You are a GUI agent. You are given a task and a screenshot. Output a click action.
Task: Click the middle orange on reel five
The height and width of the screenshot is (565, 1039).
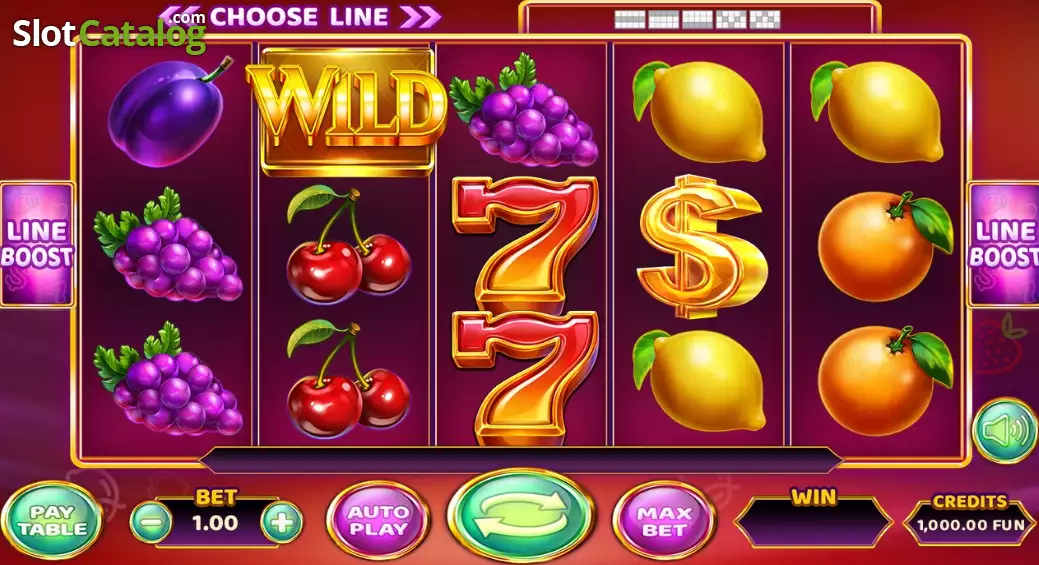coord(885,245)
